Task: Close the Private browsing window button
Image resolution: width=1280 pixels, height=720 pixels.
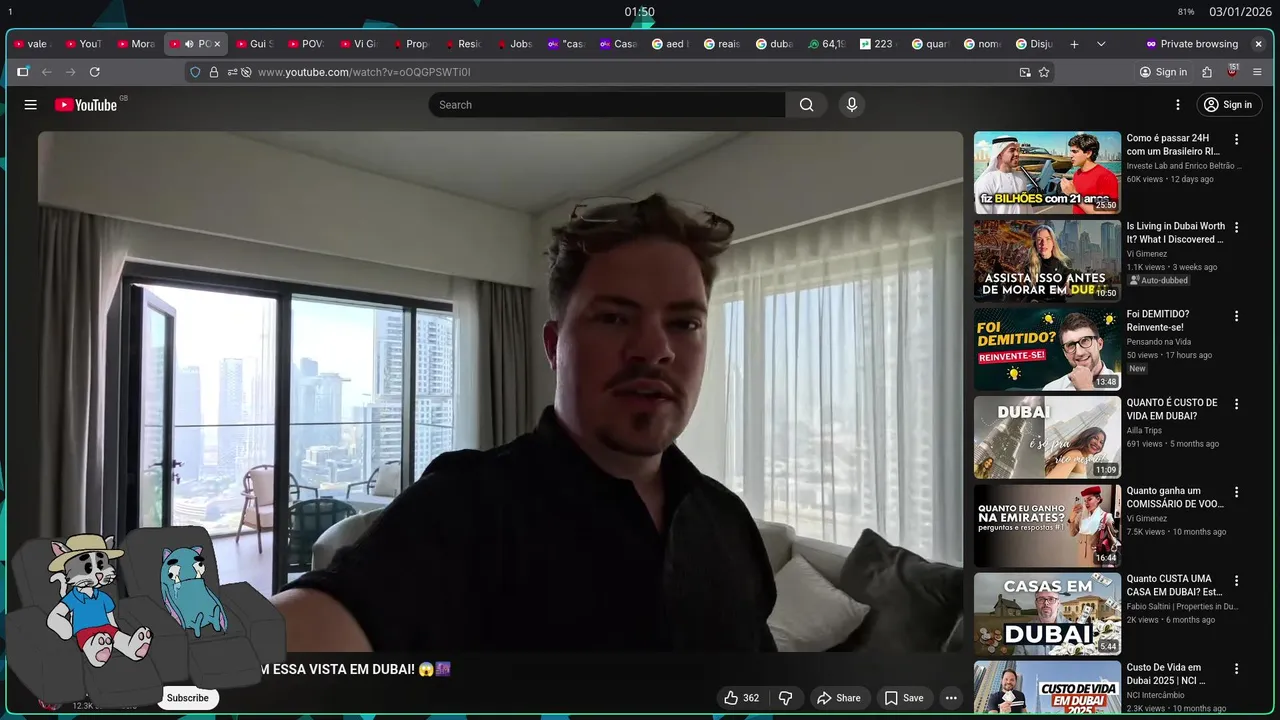Action: tap(1258, 44)
